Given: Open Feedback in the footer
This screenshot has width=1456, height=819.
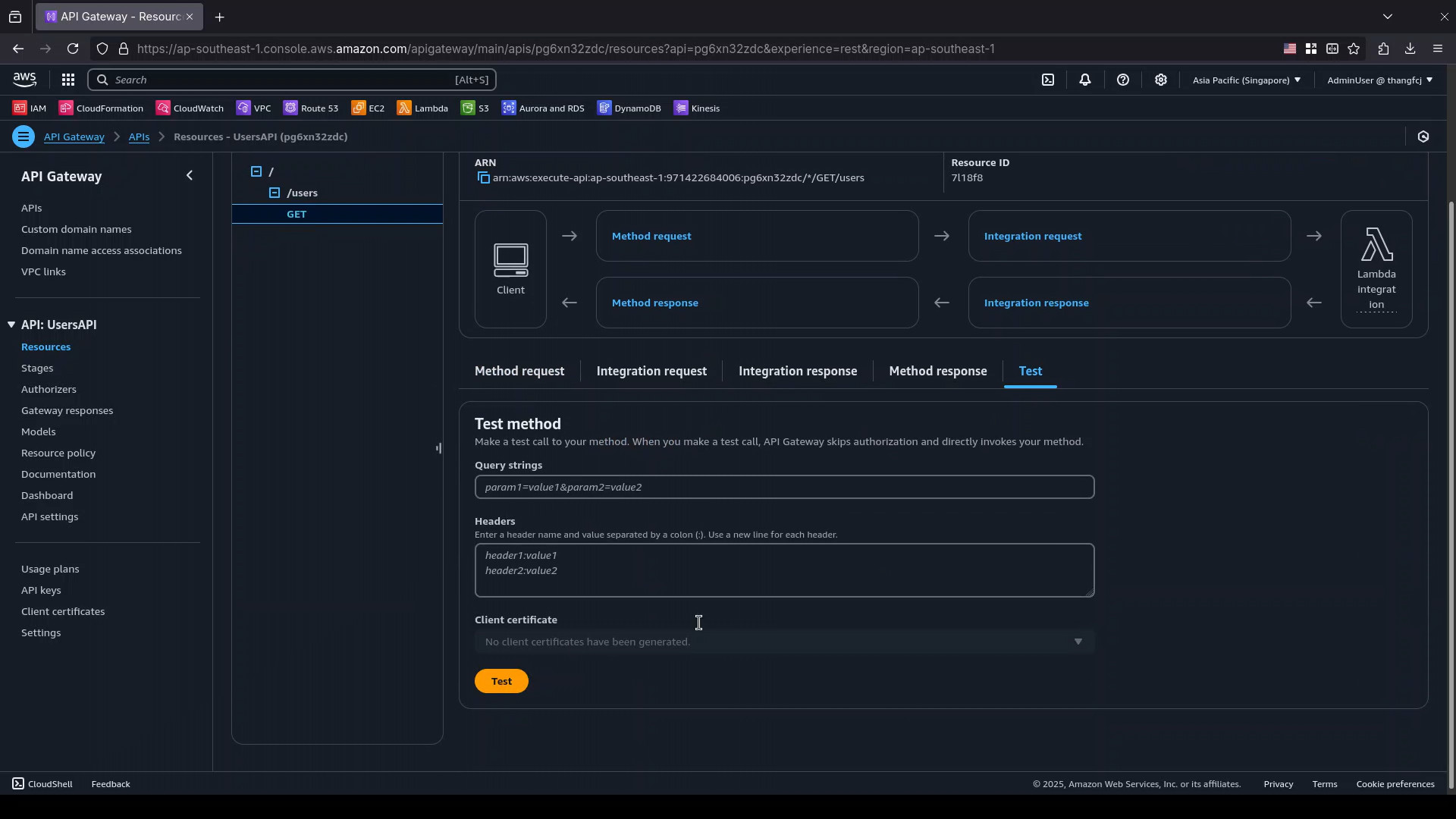Looking at the screenshot, I should [x=111, y=784].
